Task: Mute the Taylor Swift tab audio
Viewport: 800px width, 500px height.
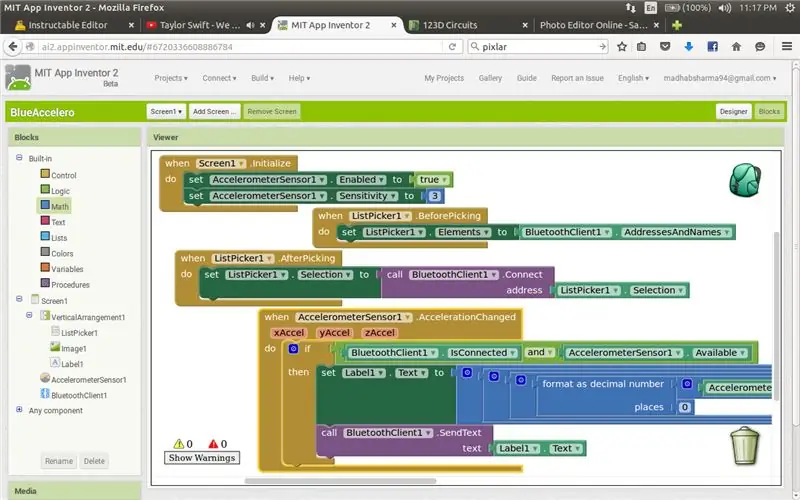Action: [250, 25]
